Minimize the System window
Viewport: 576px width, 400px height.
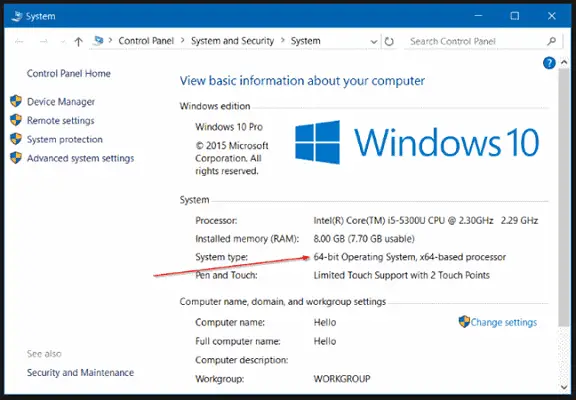point(478,16)
